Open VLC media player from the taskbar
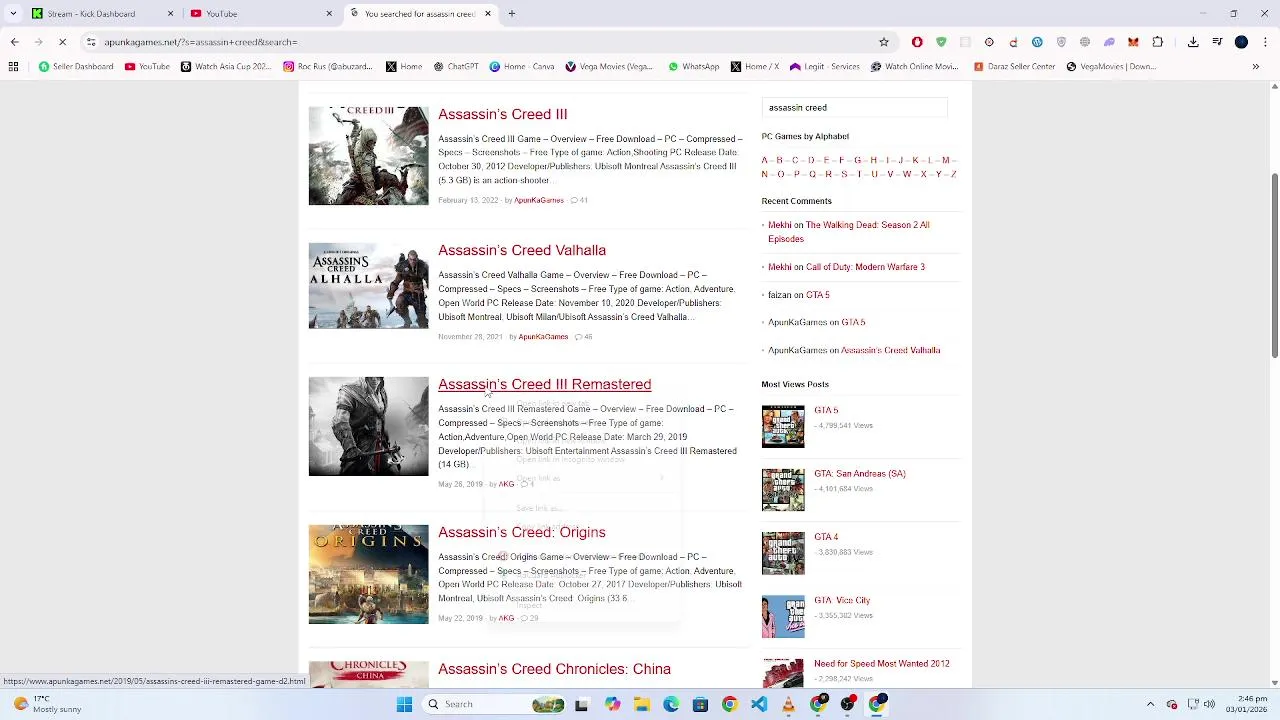1280x720 pixels. (789, 705)
